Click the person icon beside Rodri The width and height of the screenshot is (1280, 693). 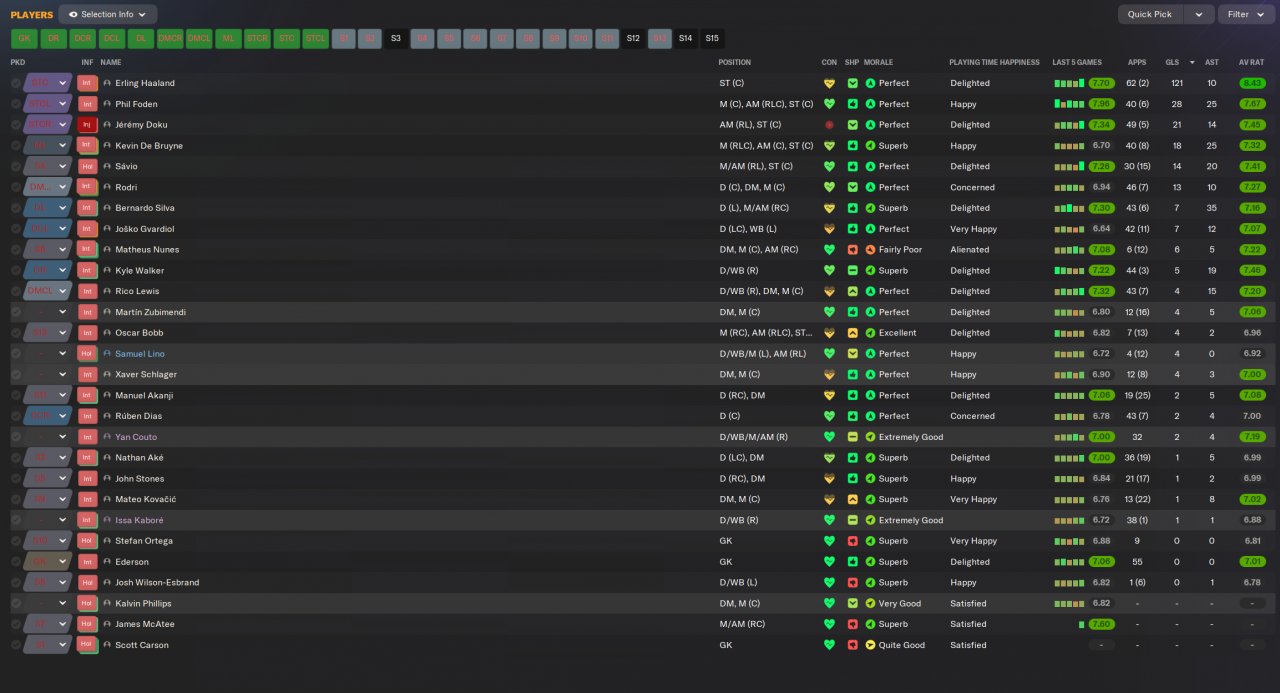pyautogui.click(x=107, y=187)
